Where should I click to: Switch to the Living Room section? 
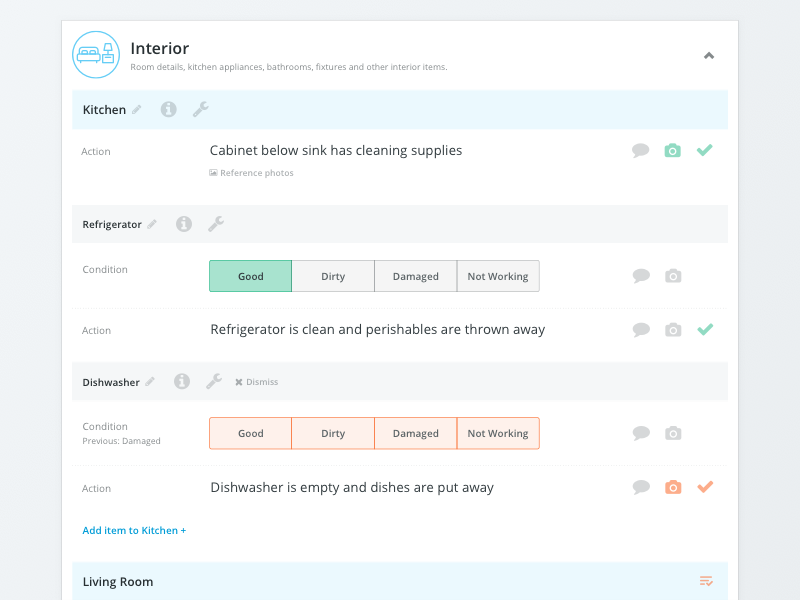click(118, 581)
